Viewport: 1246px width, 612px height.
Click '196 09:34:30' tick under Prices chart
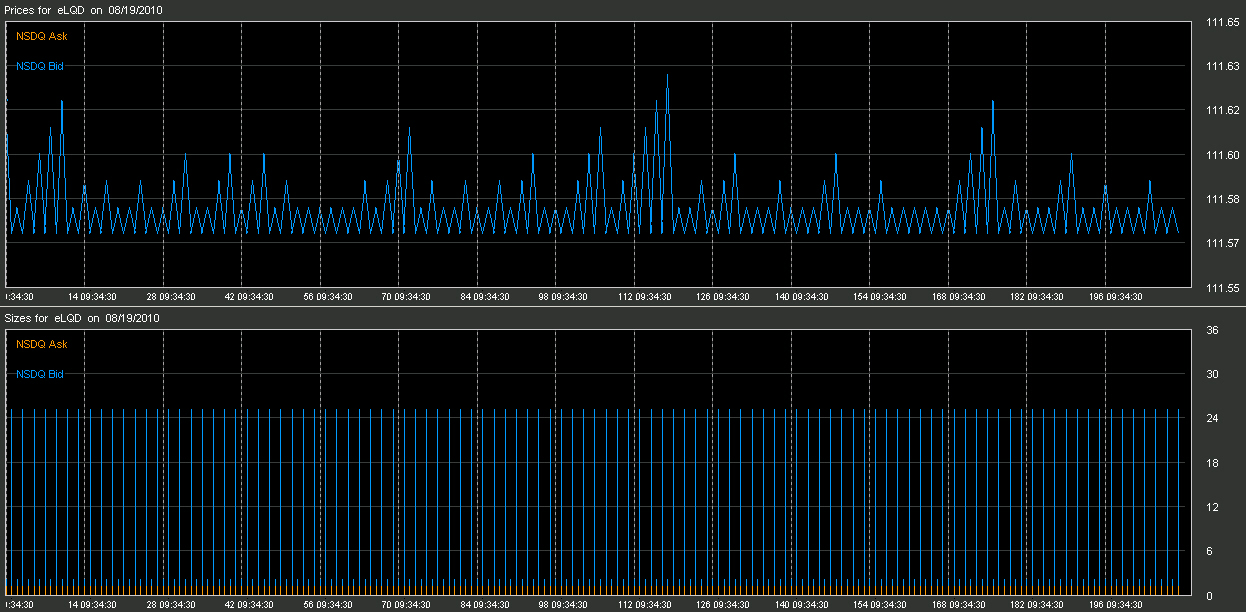pyautogui.click(x=1116, y=297)
